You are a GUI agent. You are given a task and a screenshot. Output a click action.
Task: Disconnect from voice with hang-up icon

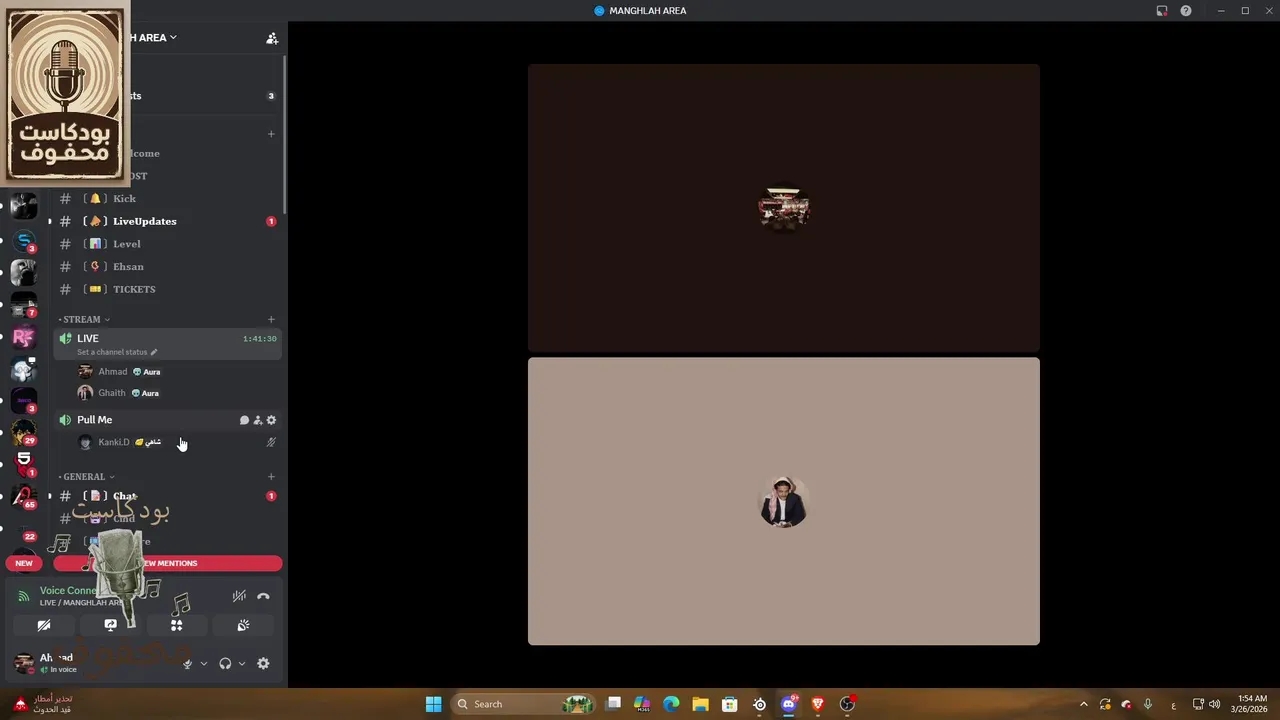click(x=263, y=596)
